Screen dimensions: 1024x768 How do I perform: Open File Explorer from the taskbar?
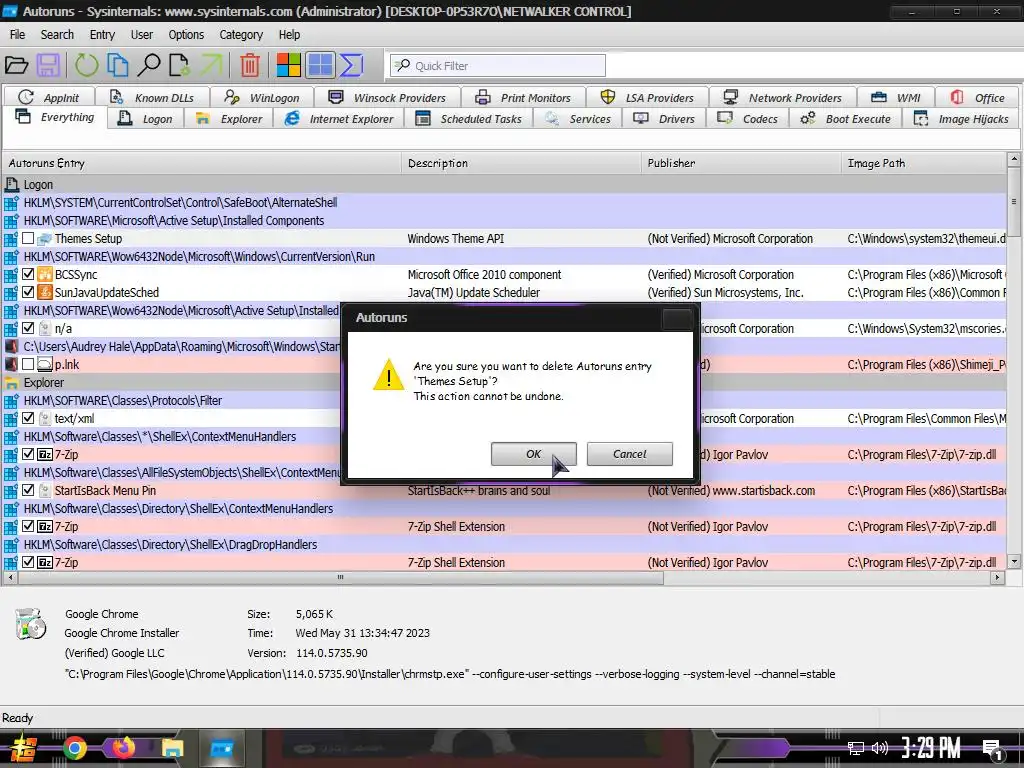tap(172, 748)
